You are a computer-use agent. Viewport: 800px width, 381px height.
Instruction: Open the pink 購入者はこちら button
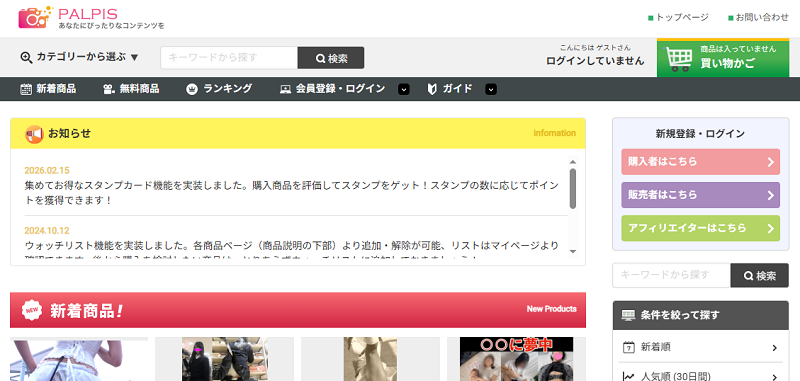coord(701,162)
